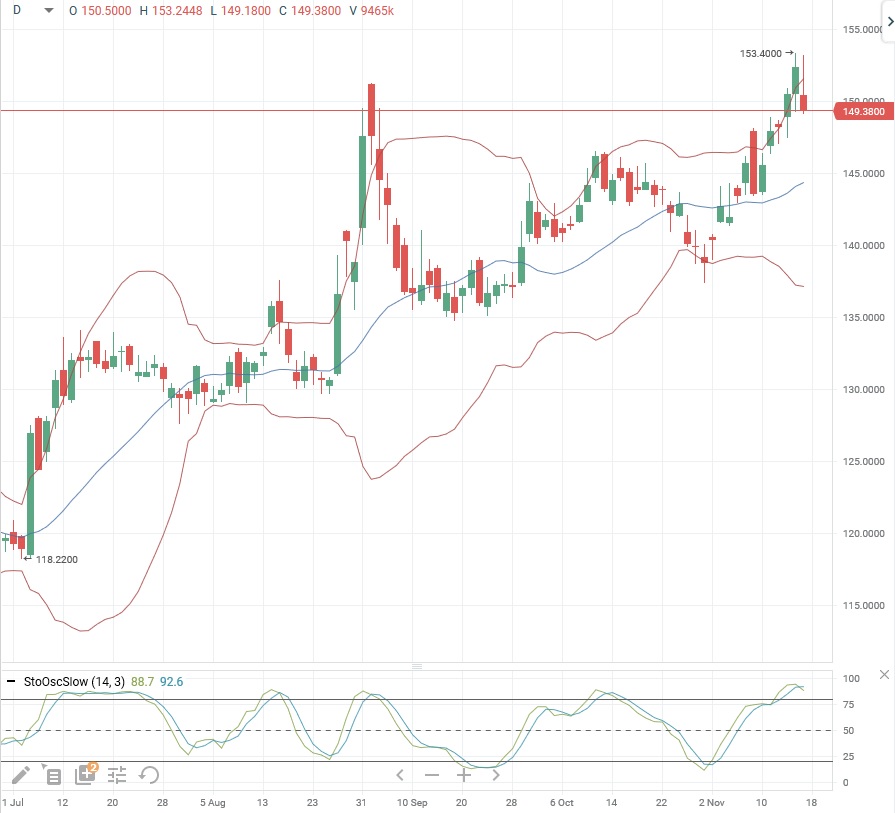Click the 153.4000 high price label
The image size is (895, 813).
(760, 54)
